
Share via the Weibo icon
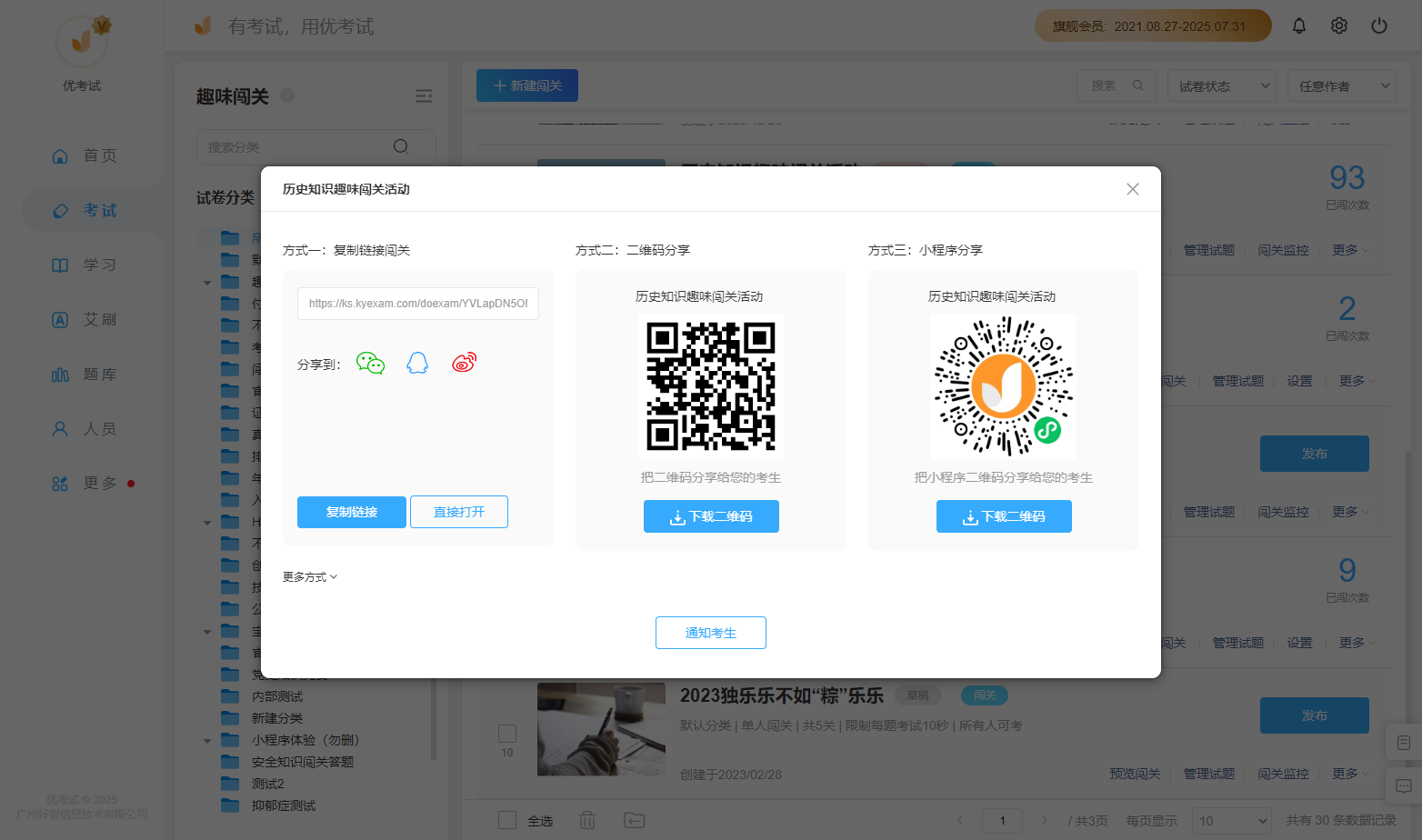(x=464, y=363)
